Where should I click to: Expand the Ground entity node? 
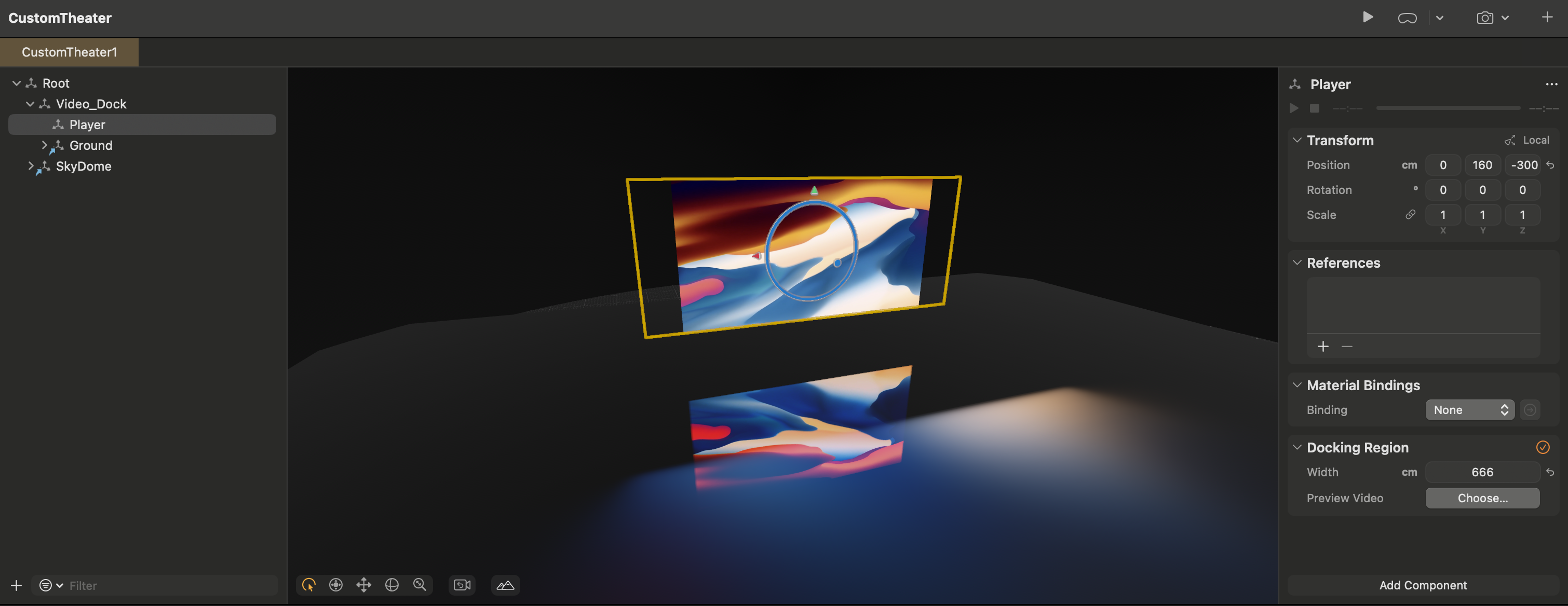(x=44, y=145)
